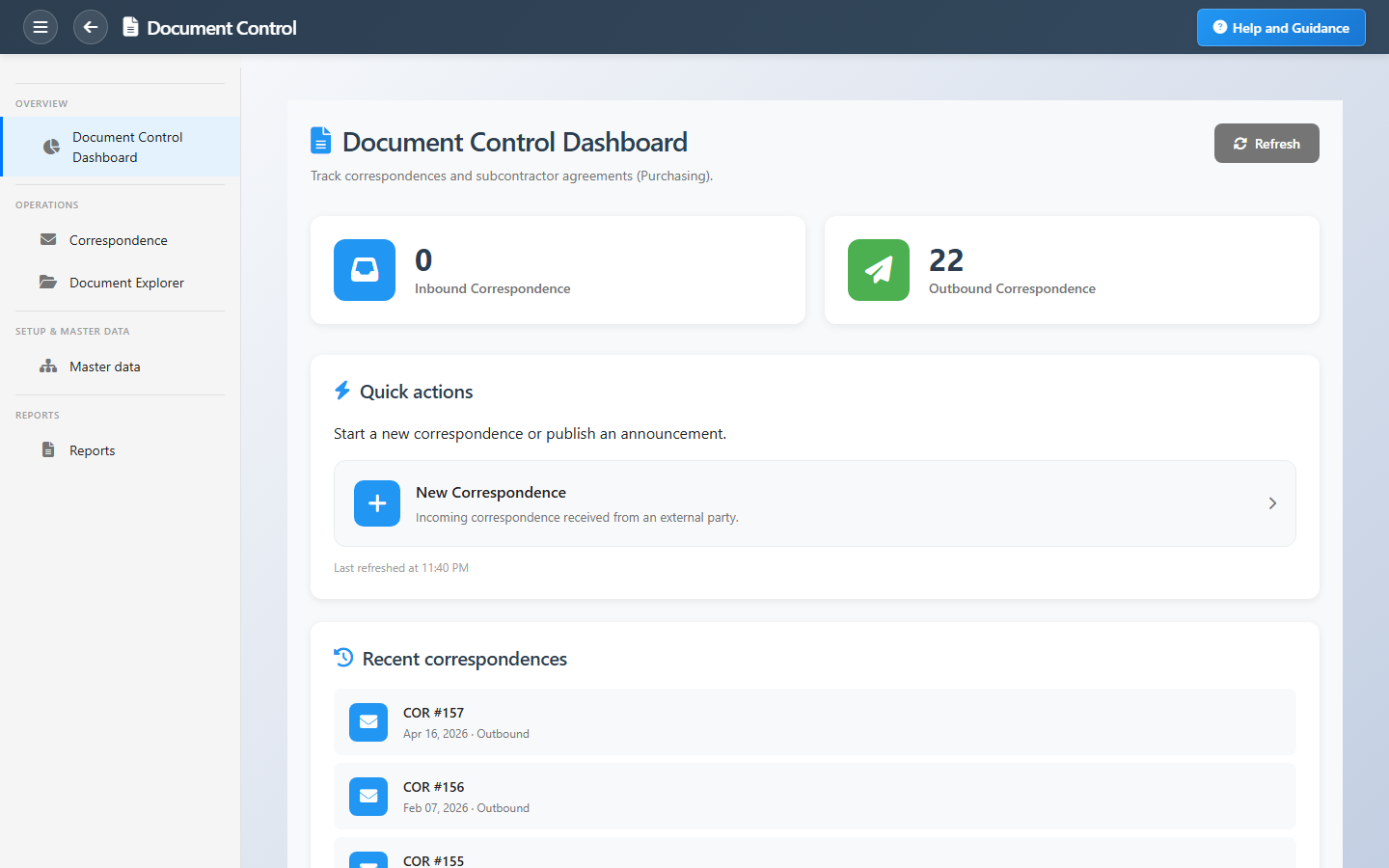Click the 'Feb 07, 2026 · Outbound' text
Viewport: 1389px width, 868px height.
pyautogui.click(x=466, y=808)
